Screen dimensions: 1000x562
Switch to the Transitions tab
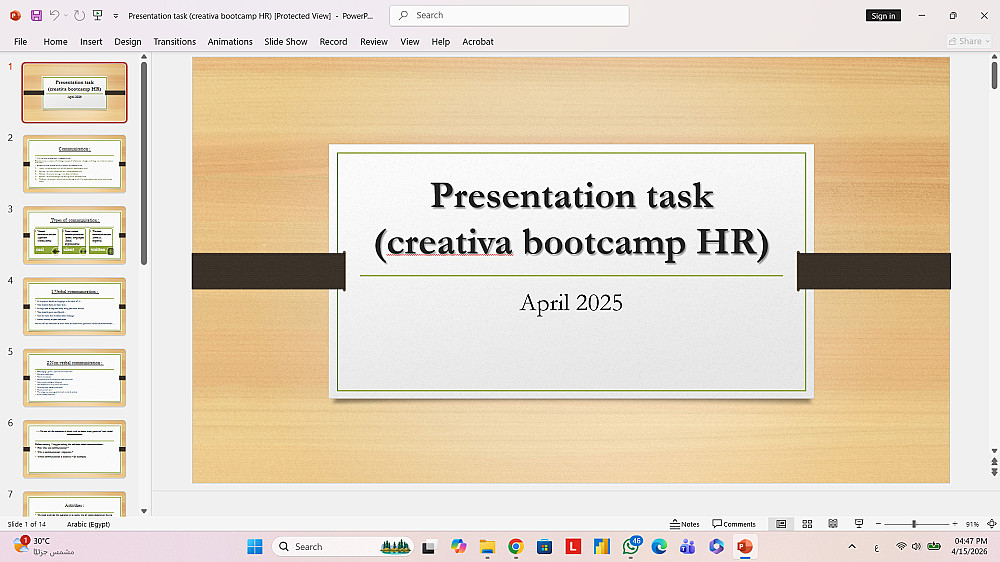pyautogui.click(x=175, y=42)
